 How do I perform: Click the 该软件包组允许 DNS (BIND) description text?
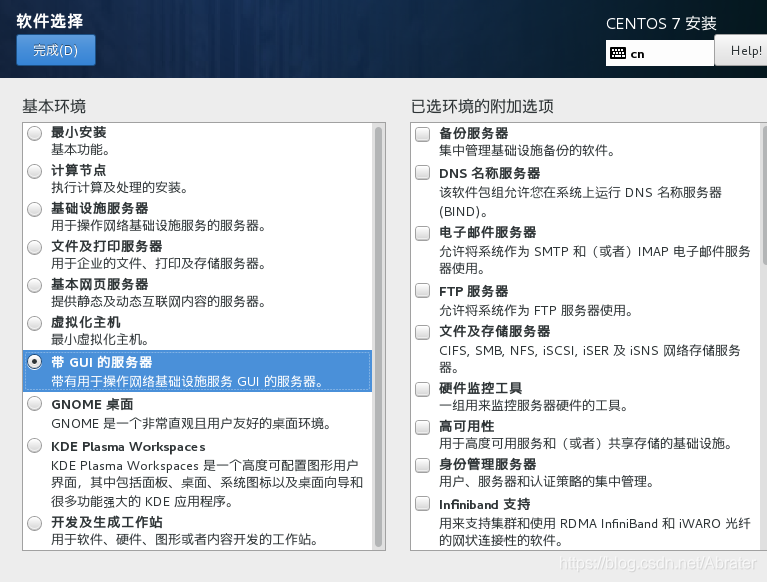581,202
